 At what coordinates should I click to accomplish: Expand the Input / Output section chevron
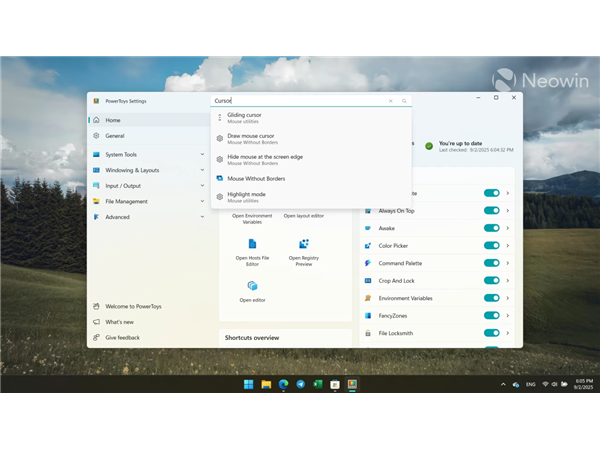[x=202, y=186]
